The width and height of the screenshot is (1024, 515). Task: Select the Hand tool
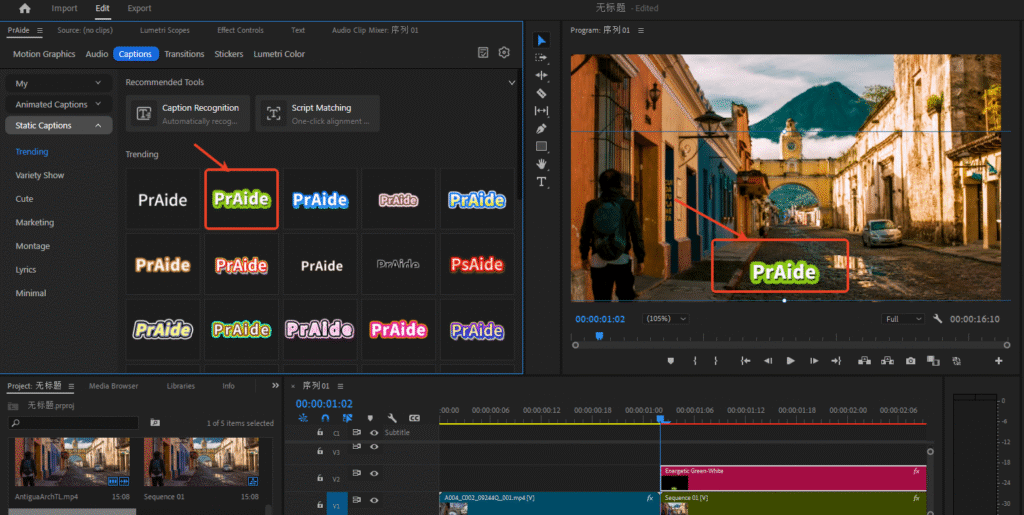tap(542, 163)
